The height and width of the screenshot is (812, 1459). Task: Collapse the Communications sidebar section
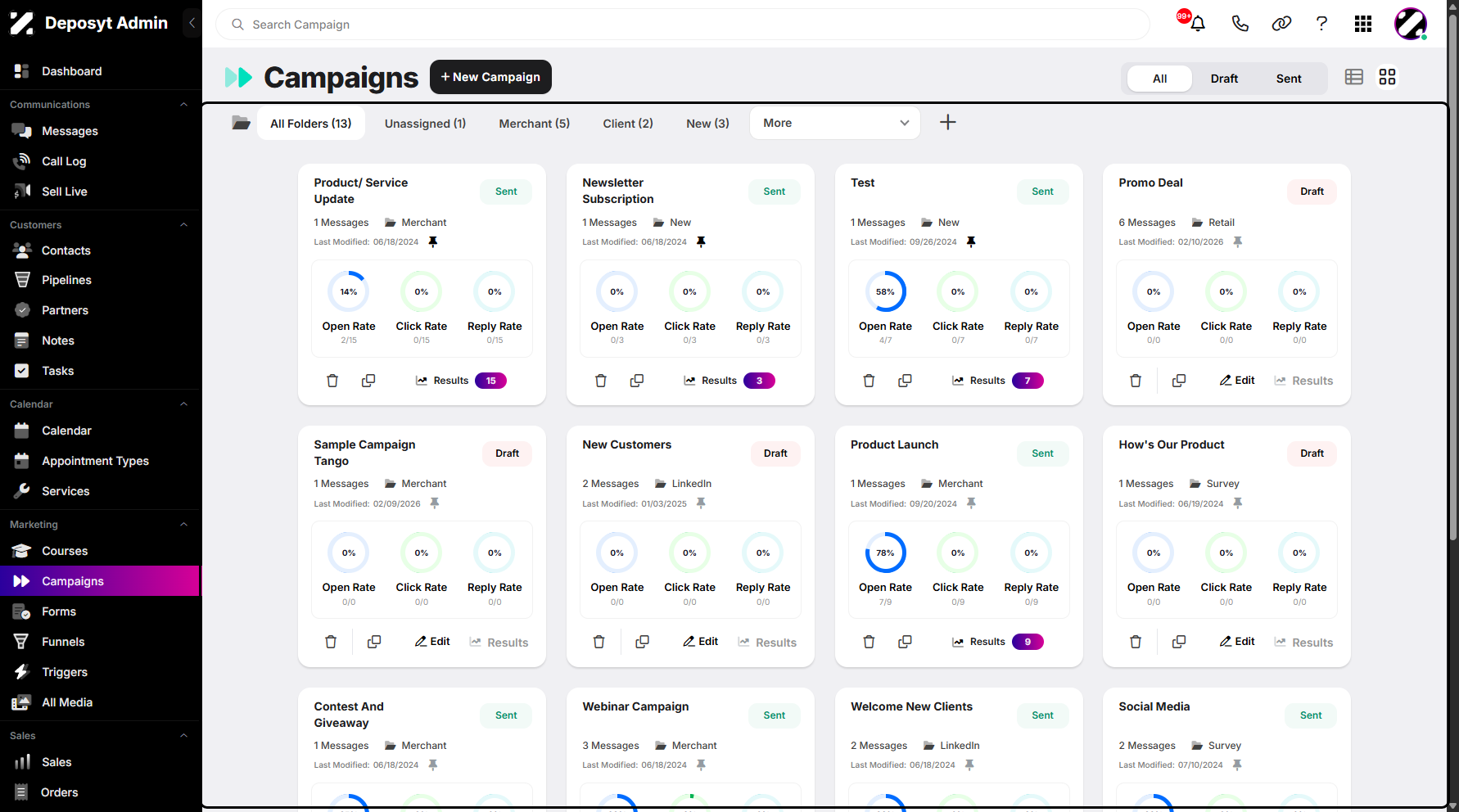pos(183,105)
